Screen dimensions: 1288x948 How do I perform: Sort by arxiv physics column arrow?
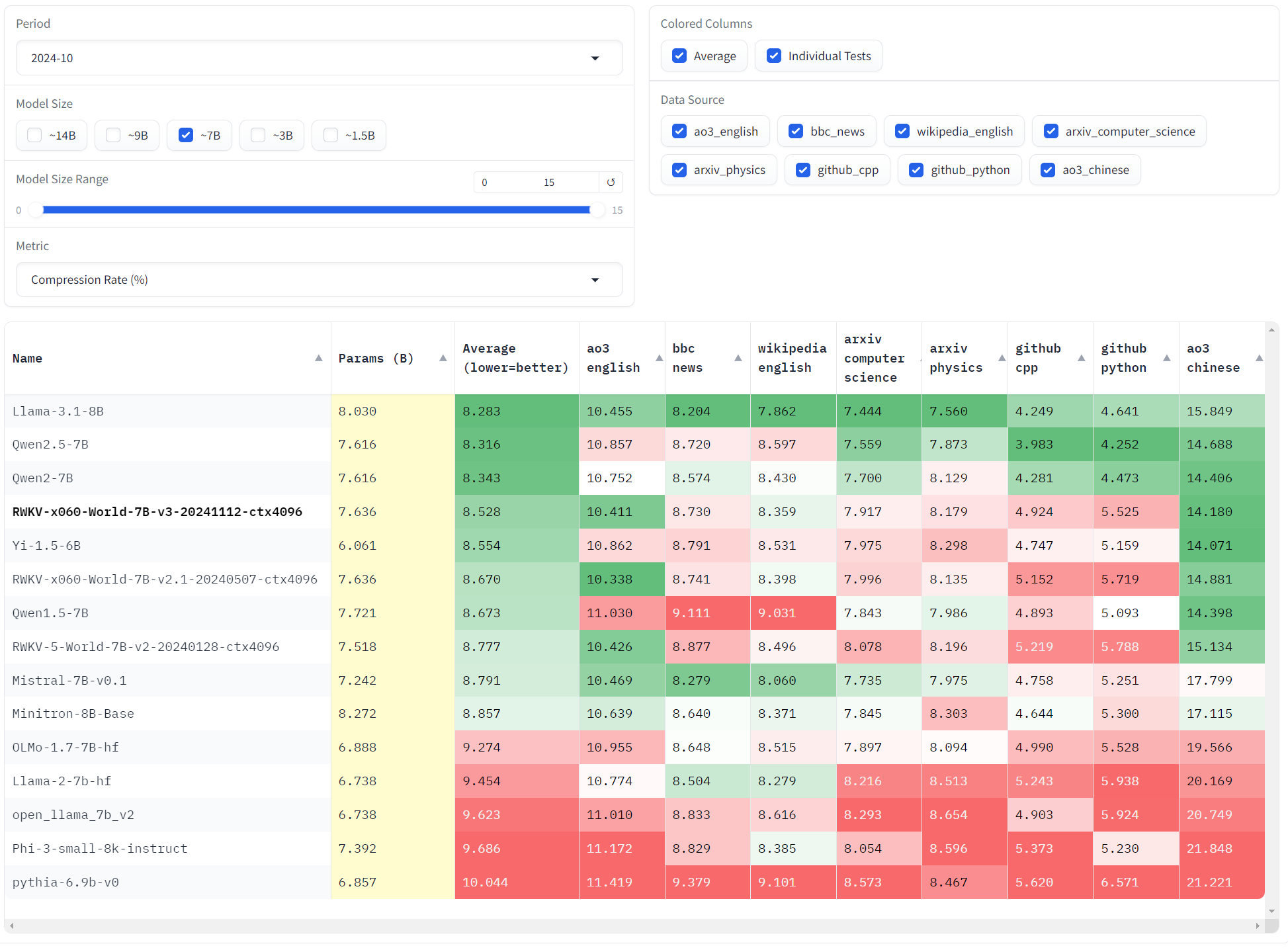[1002, 359]
